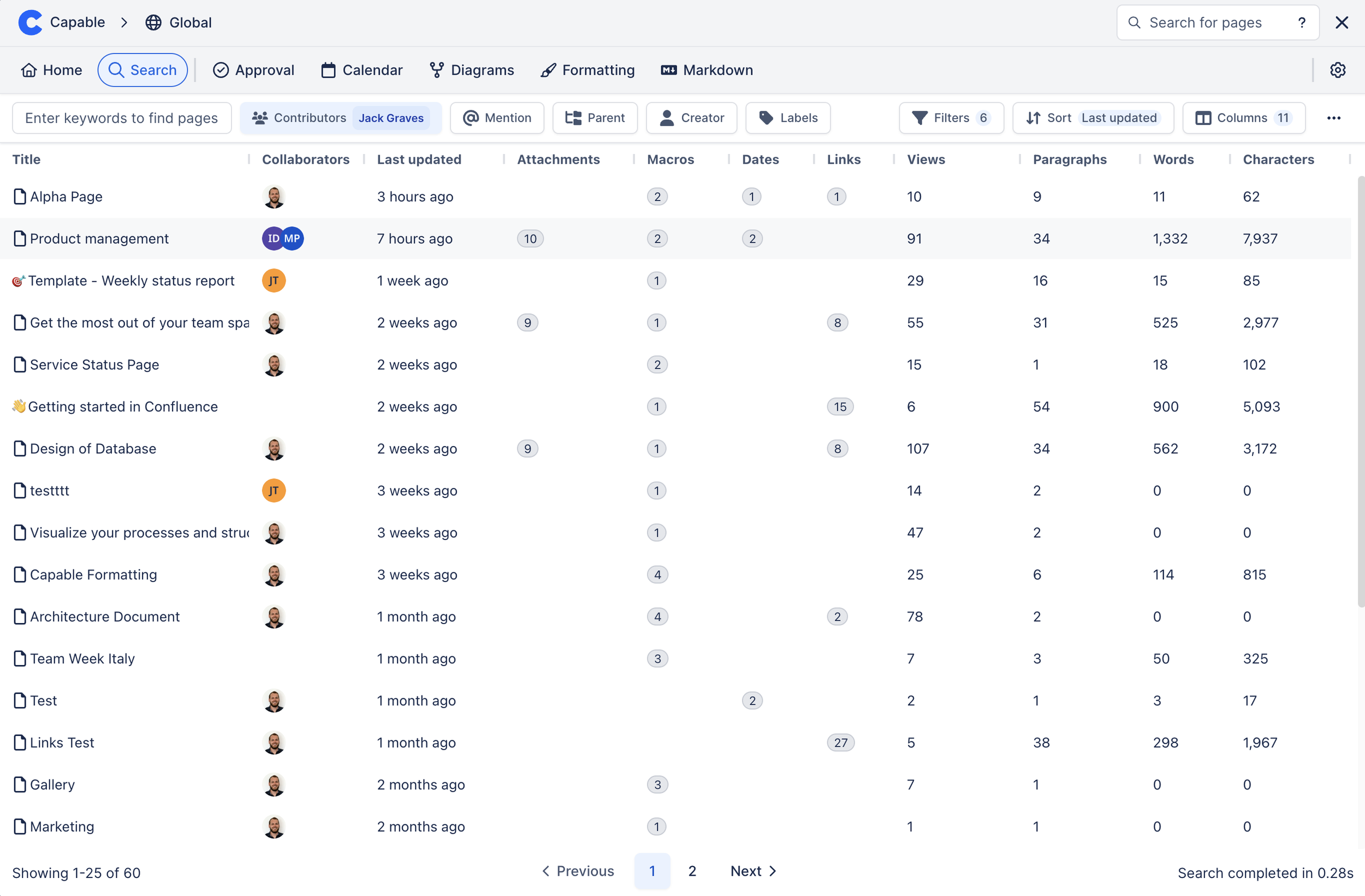The width and height of the screenshot is (1365, 896).
Task: Click the Alpha Page document icon
Action: [20, 197]
